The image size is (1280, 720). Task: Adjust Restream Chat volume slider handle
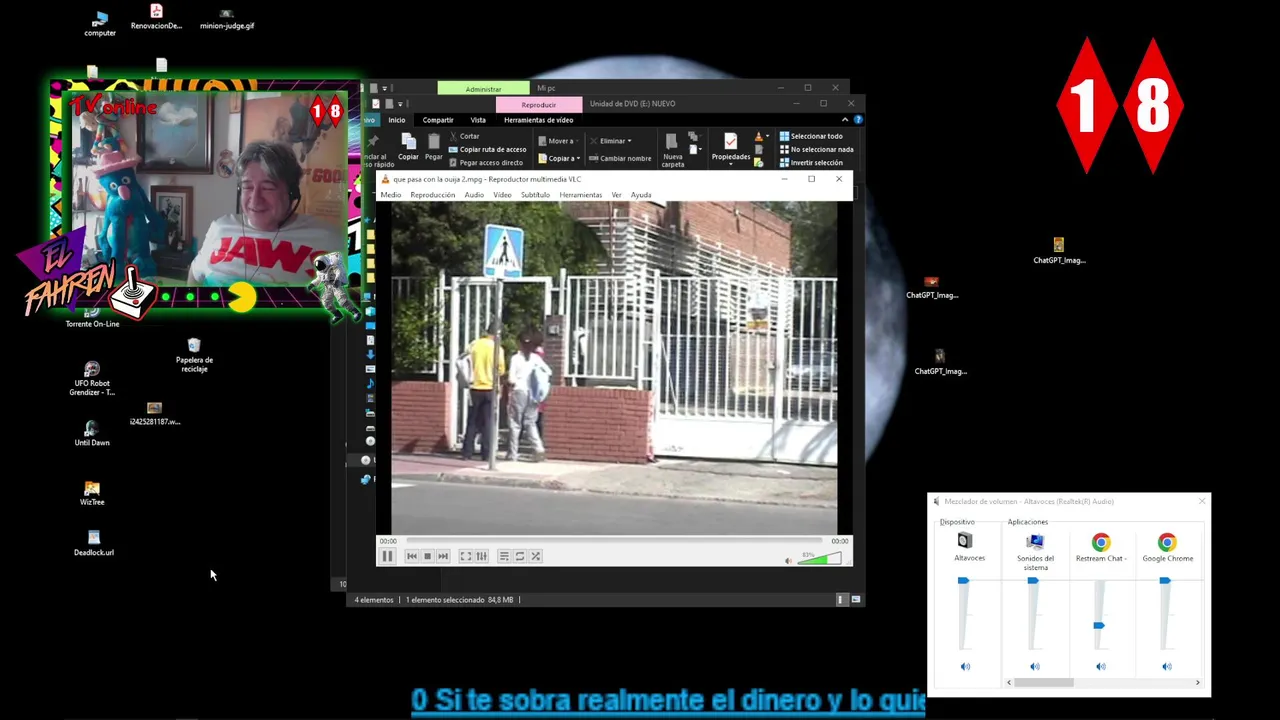1099,625
